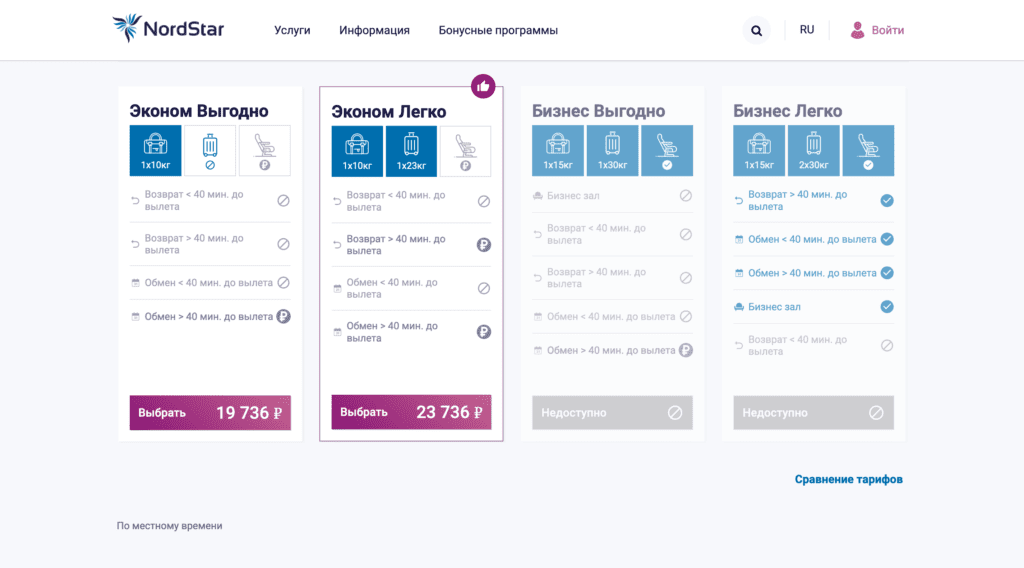The image size is (1024, 568).
Task: Choose Эконом Выгодно fare for 19 736 ₽
Action: 210,413
